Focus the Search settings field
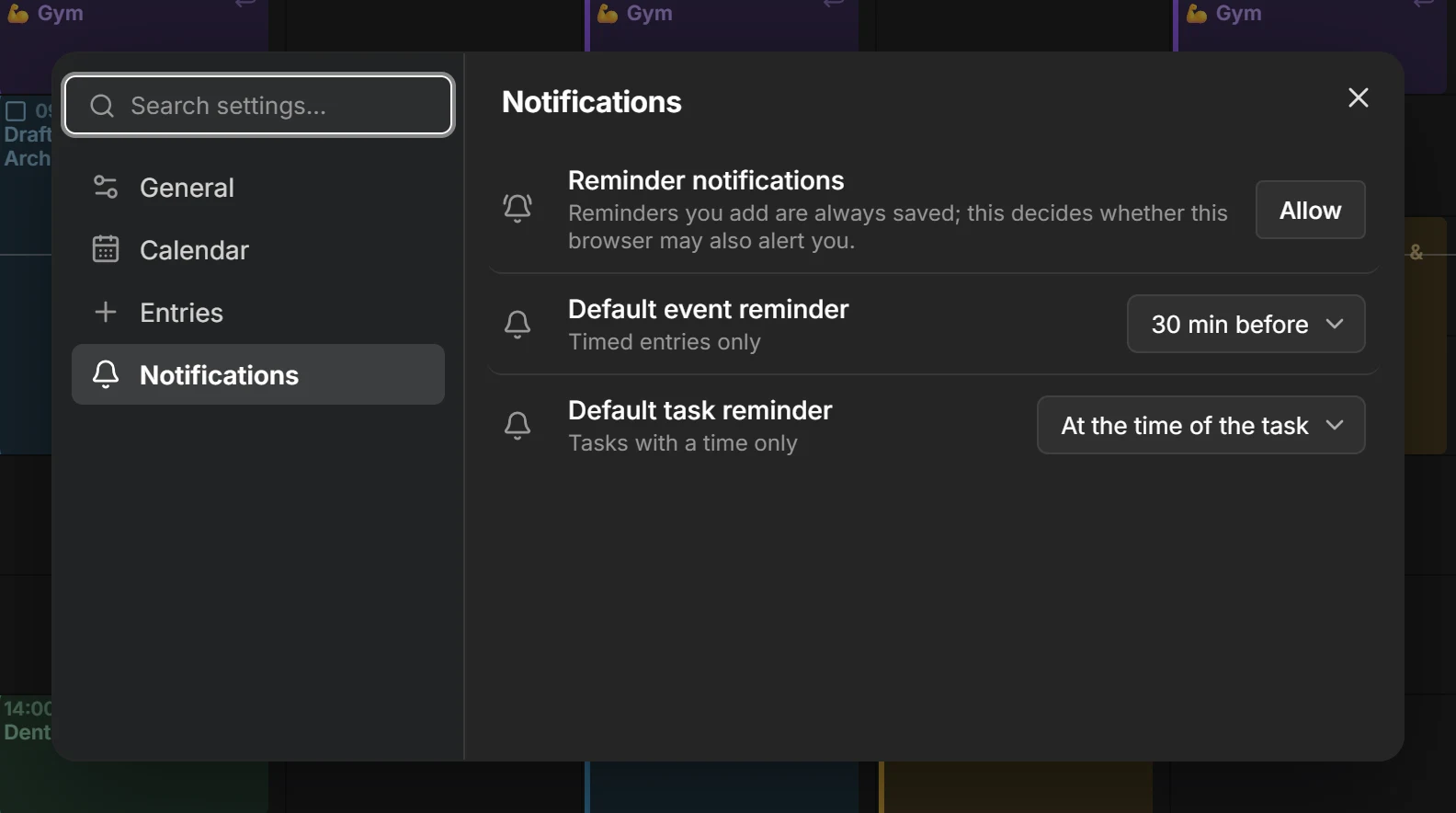Viewport: 1456px width, 813px height. [x=258, y=105]
